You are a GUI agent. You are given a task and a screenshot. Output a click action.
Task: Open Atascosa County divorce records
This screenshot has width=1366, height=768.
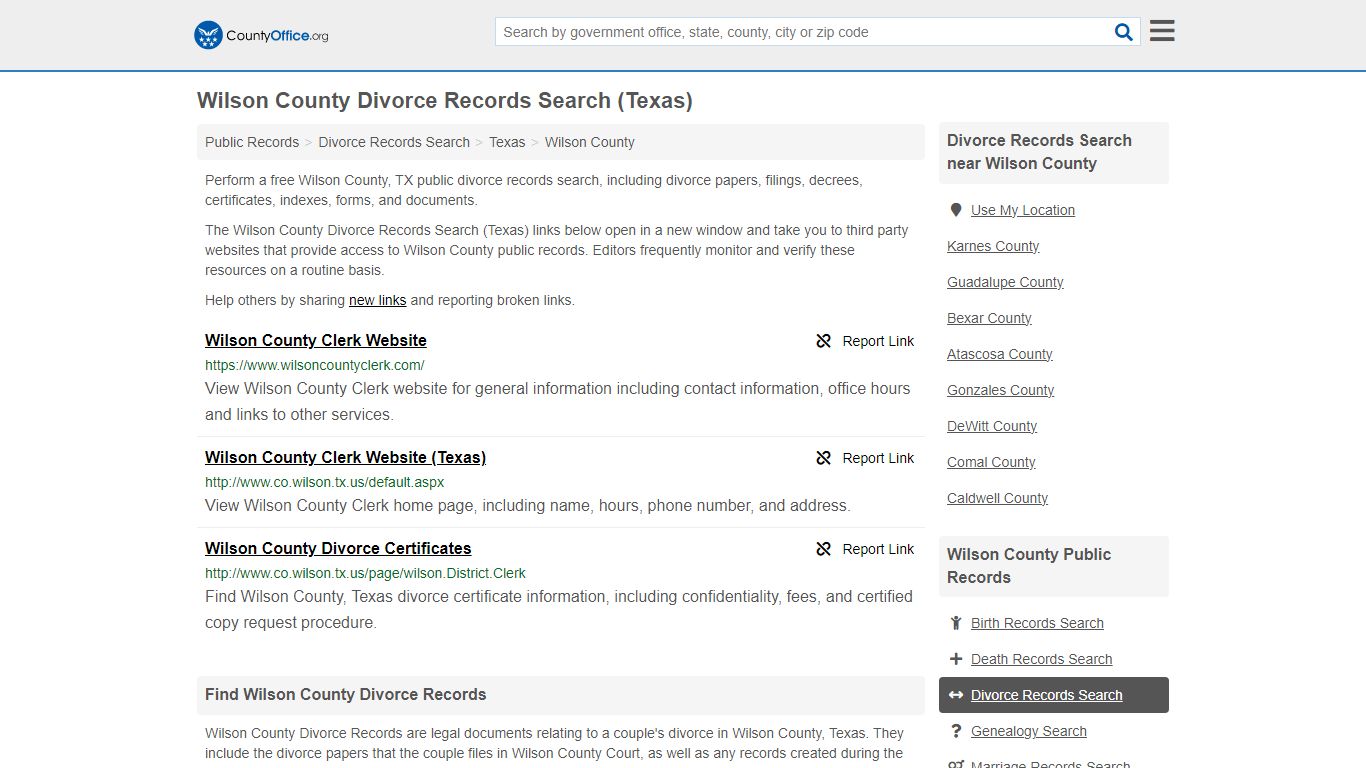[x=1000, y=354]
